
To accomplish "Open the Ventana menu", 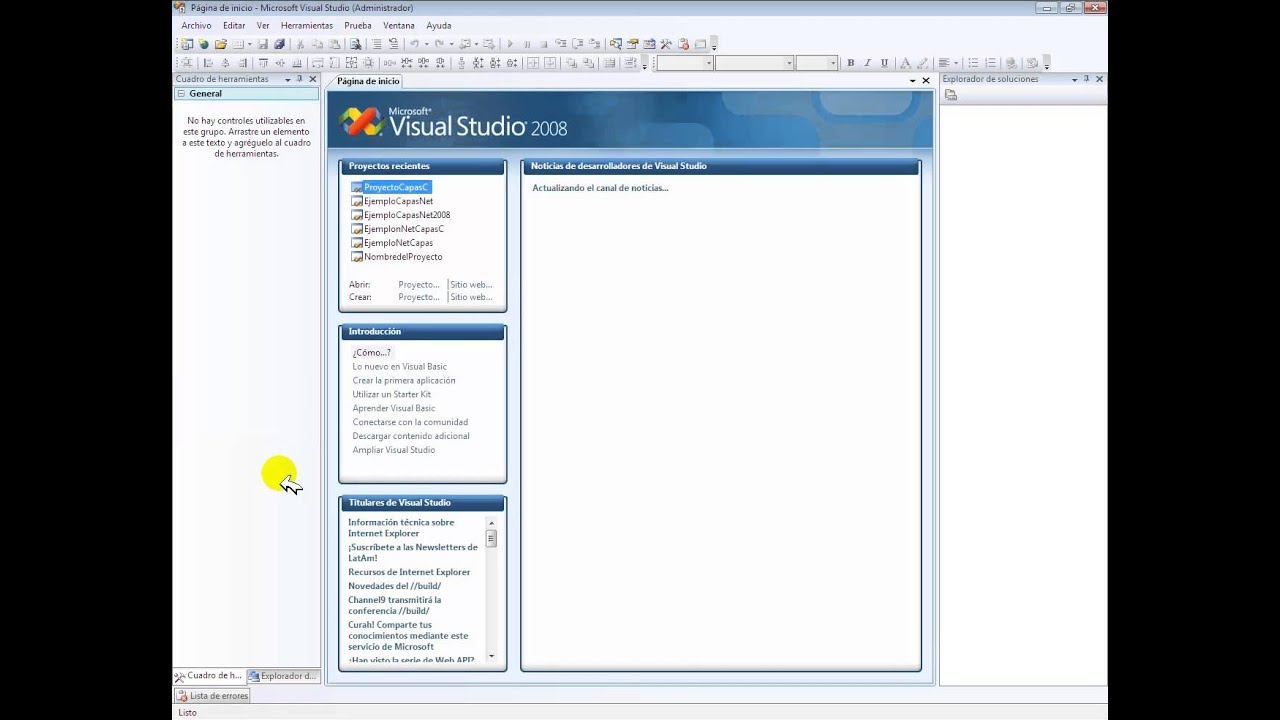I will click(x=399, y=26).
